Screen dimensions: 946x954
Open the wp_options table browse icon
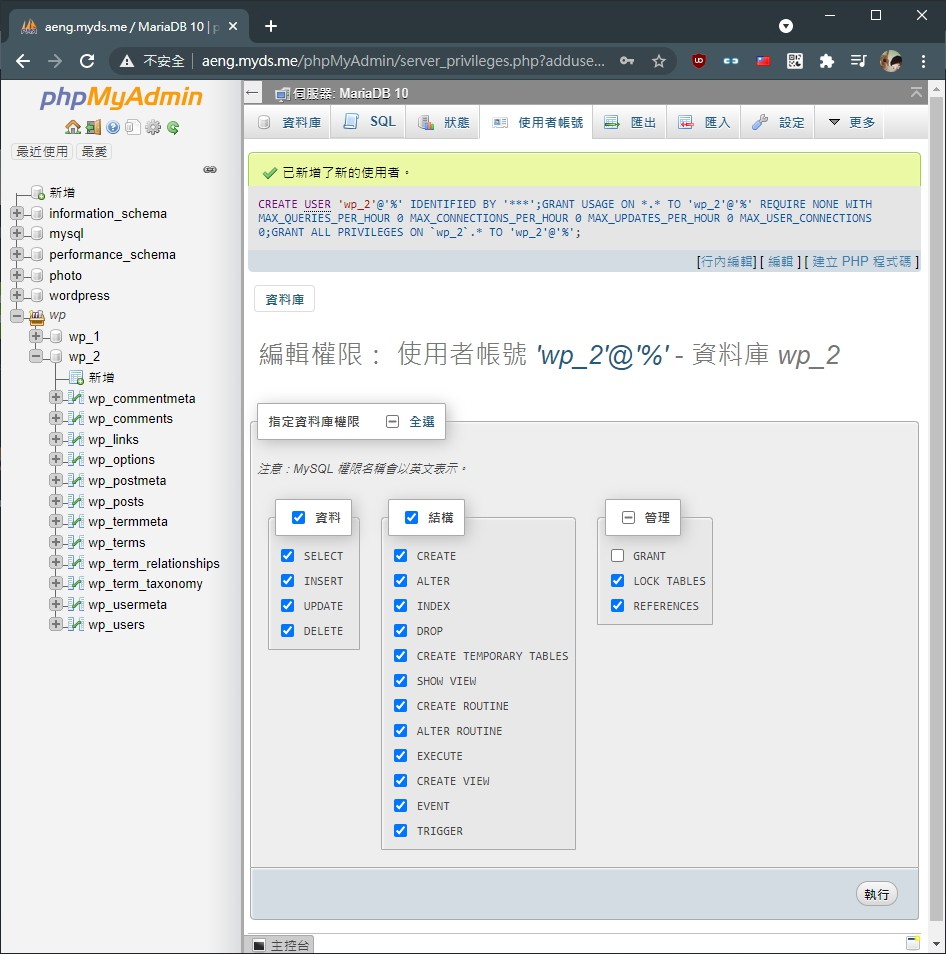[75, 459]
